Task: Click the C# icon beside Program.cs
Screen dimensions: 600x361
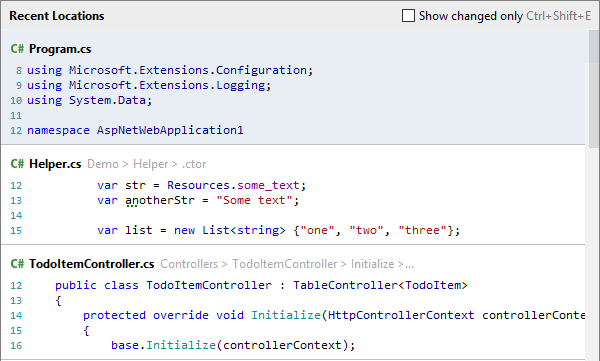Action: [x=17, y=49]
